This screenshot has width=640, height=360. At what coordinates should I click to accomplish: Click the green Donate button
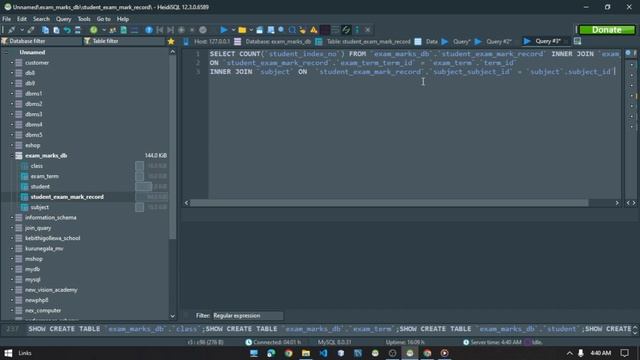(x=607, y=30)
